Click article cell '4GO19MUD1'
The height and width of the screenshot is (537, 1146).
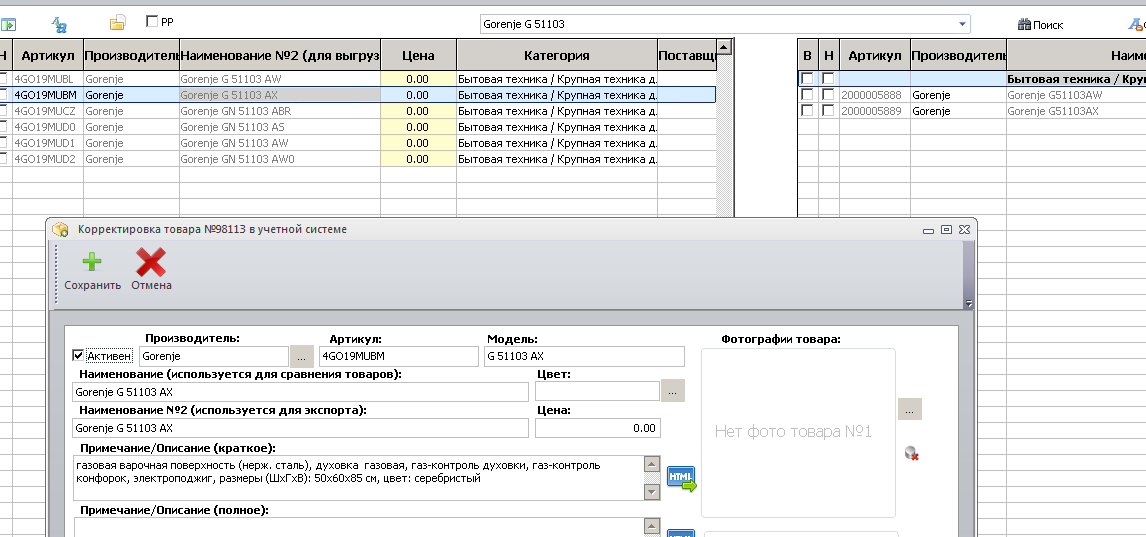tap(48, 143)
